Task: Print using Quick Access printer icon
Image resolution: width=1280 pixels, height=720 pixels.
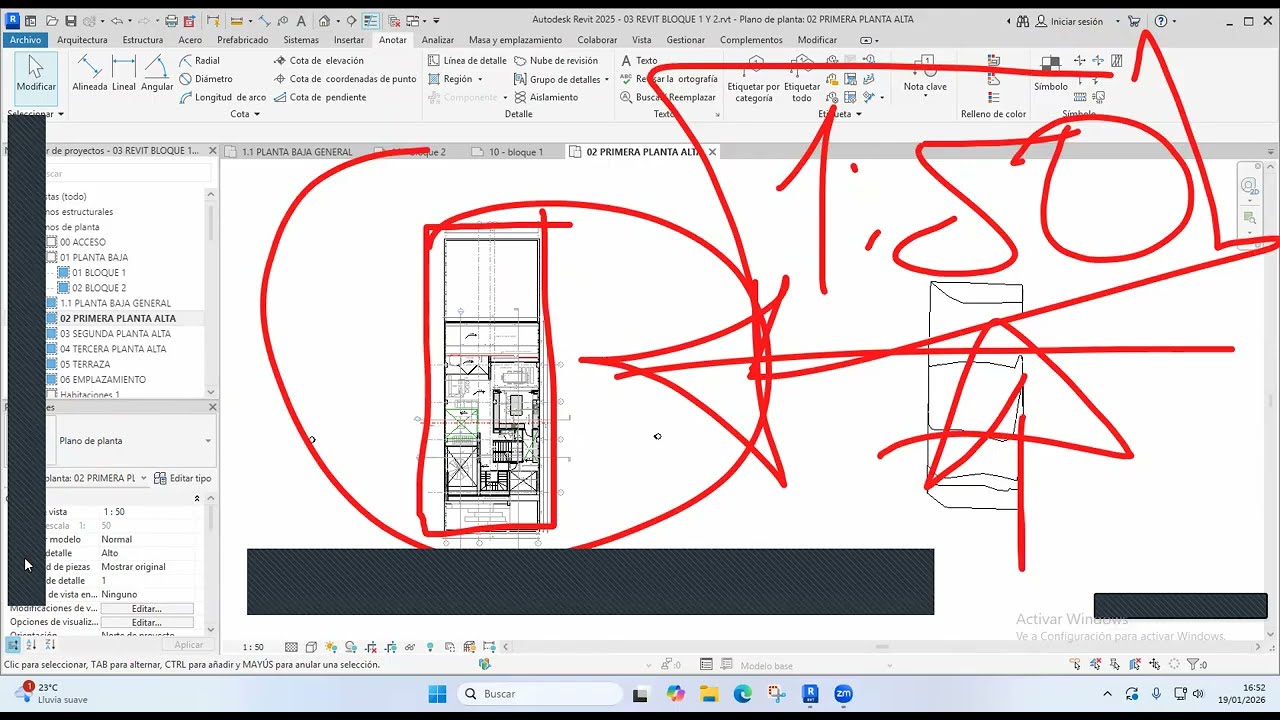Action: pos(171,21)
